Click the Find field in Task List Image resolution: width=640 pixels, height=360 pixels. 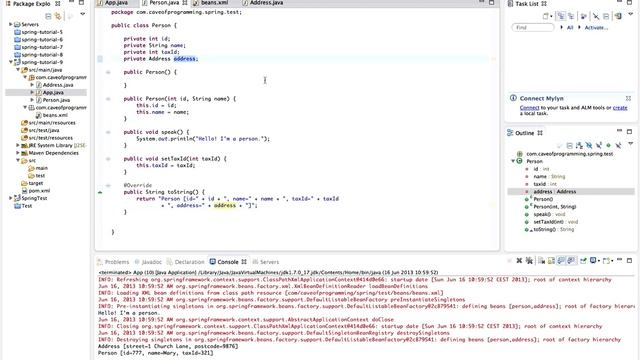pos(533,27)
